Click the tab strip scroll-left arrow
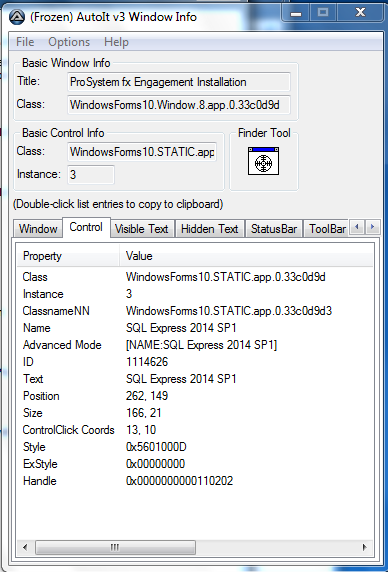 tap(357, 227)
